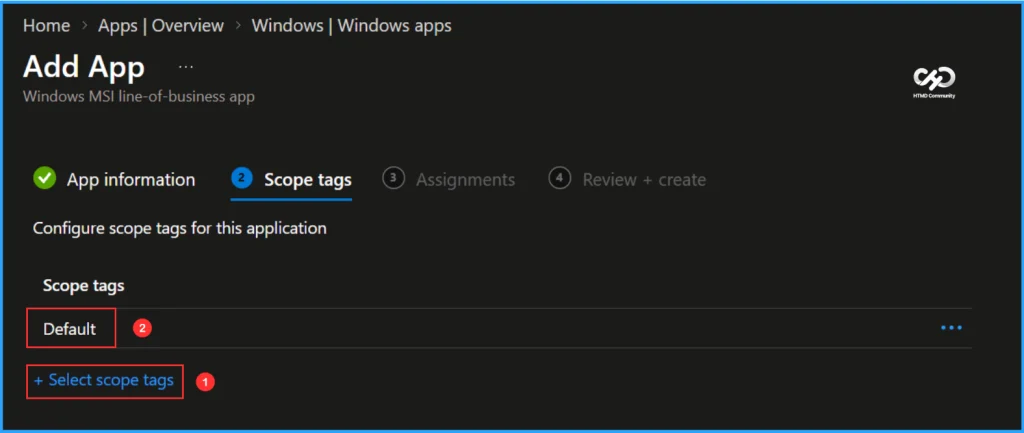
Task: Open the ellipsis menu beside Add App
Action: [x=185, y=67]
